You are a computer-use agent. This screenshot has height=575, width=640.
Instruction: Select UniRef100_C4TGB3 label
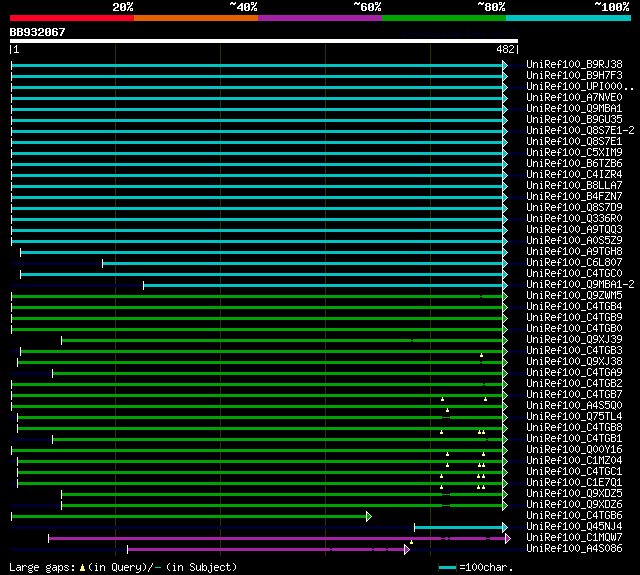click(574, 351)
